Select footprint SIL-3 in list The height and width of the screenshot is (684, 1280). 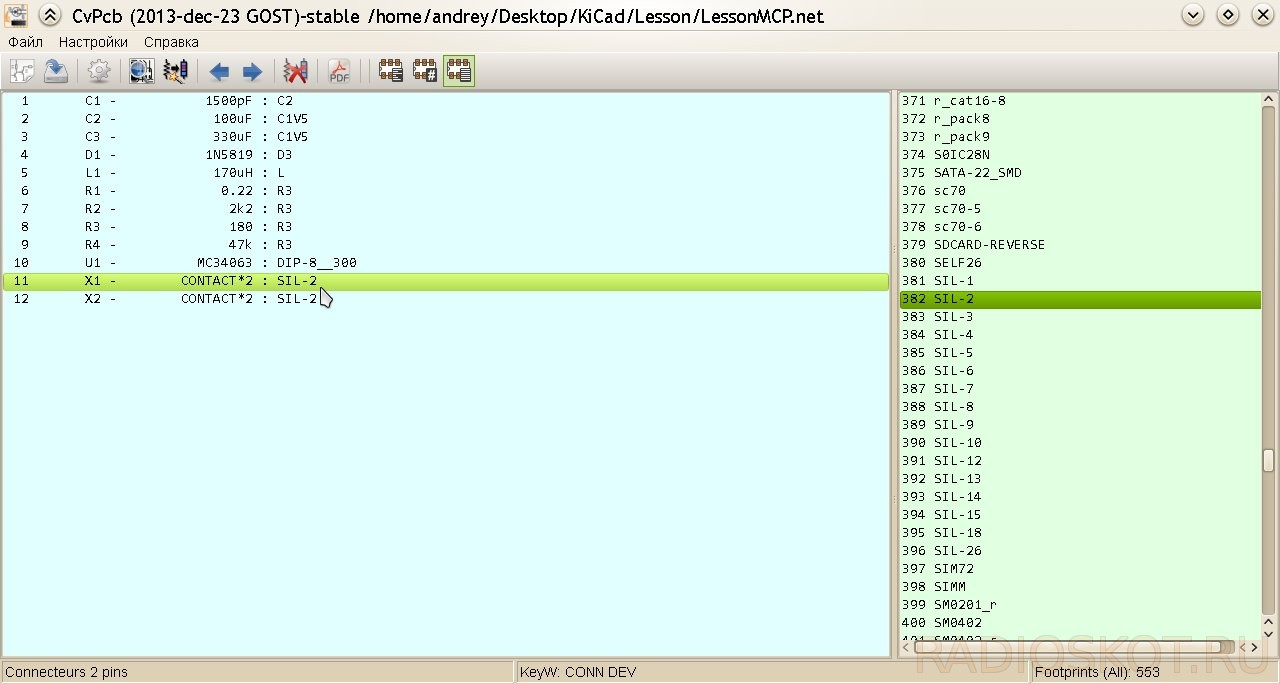tap(1080, 317)
